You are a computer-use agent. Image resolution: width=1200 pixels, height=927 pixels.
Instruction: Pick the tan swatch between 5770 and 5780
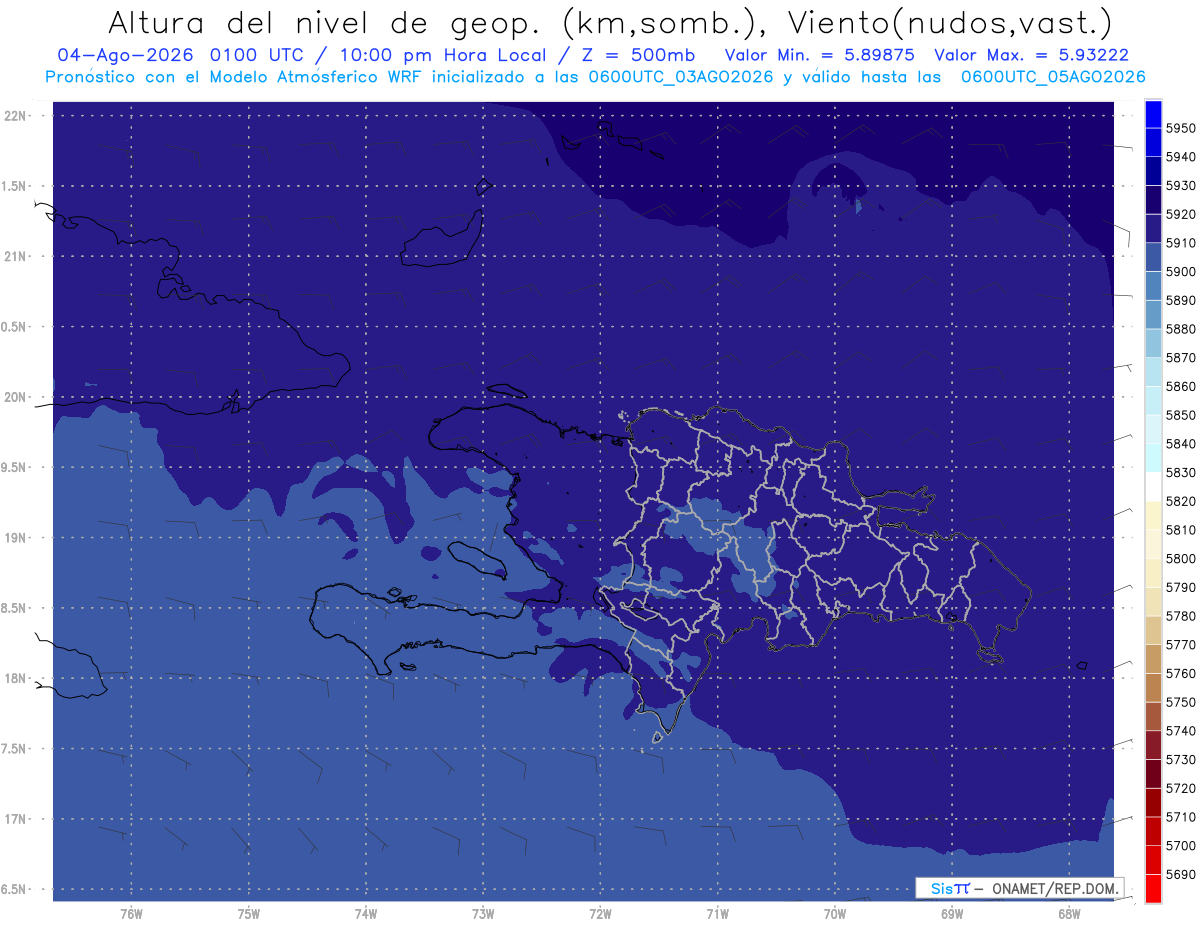(x=1153, y=630)
